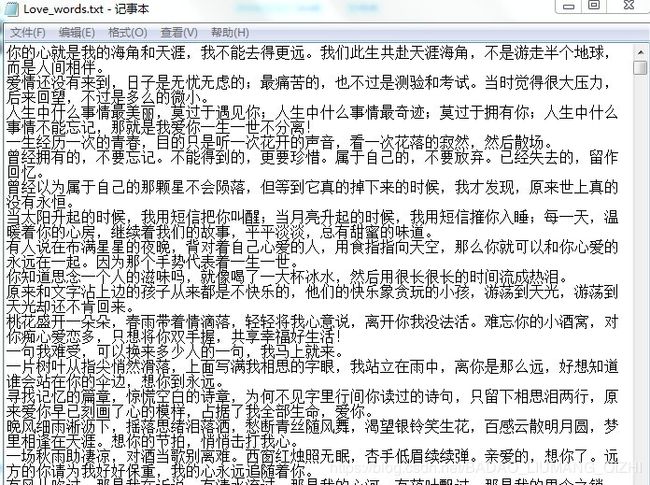Close the Love_words.txt Notepad window
The height and width of the screenshot is (485, 650).
pyautogui.click(x=629, y=5)
